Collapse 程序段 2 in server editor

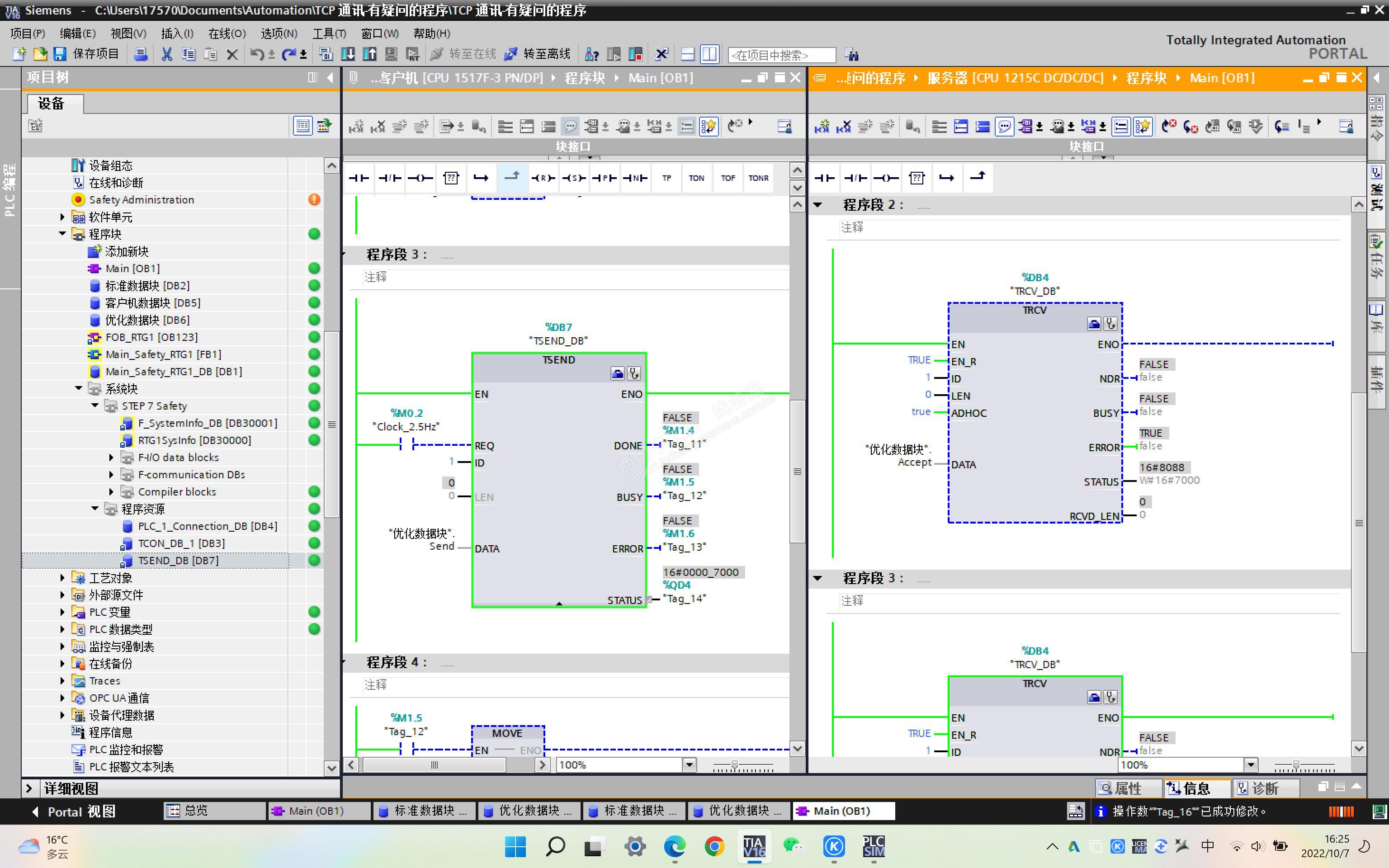coord(818,205)
